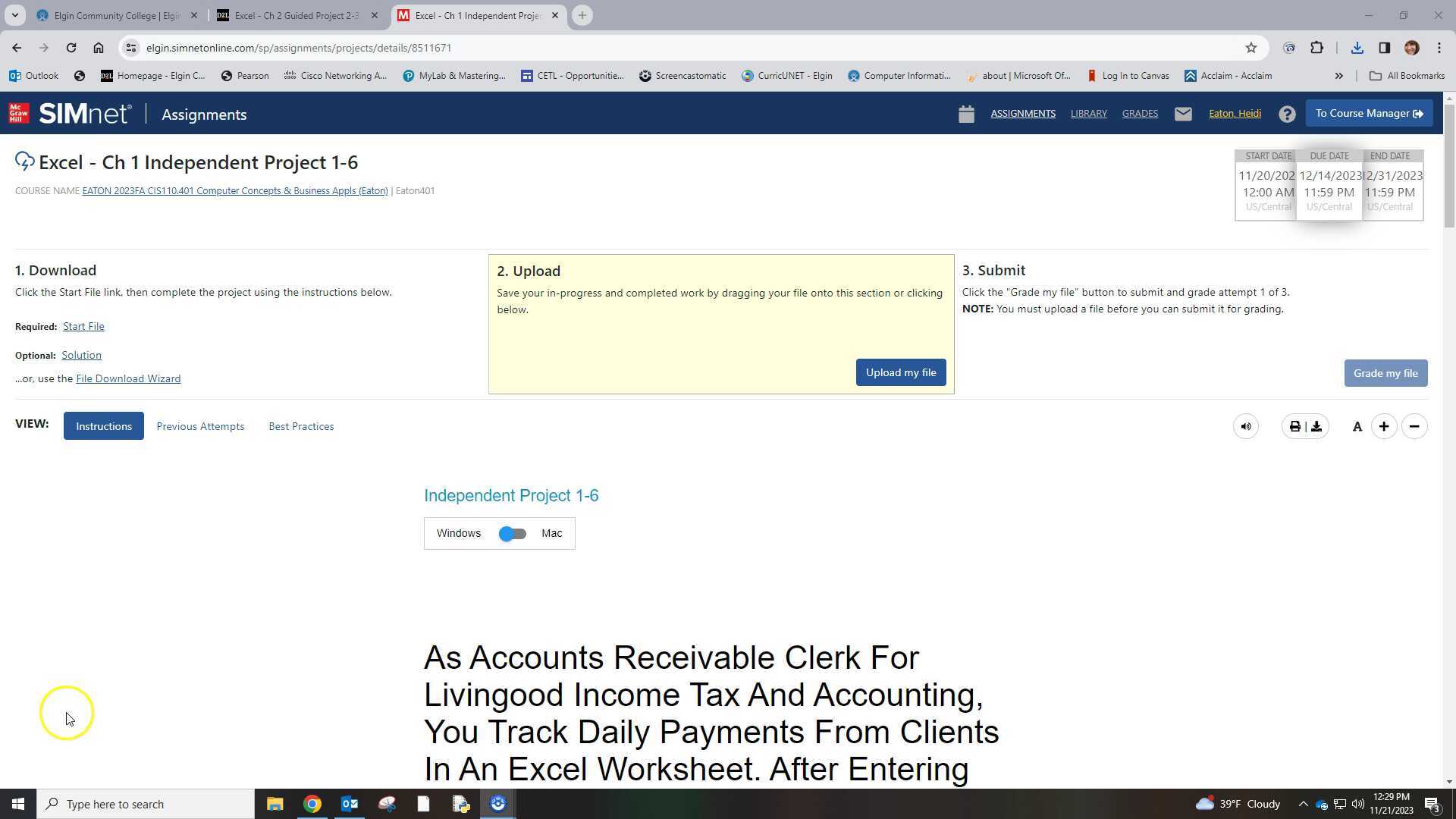Bookmark page with star icon
The image size is (1456, 819).
coord(1251,48)
